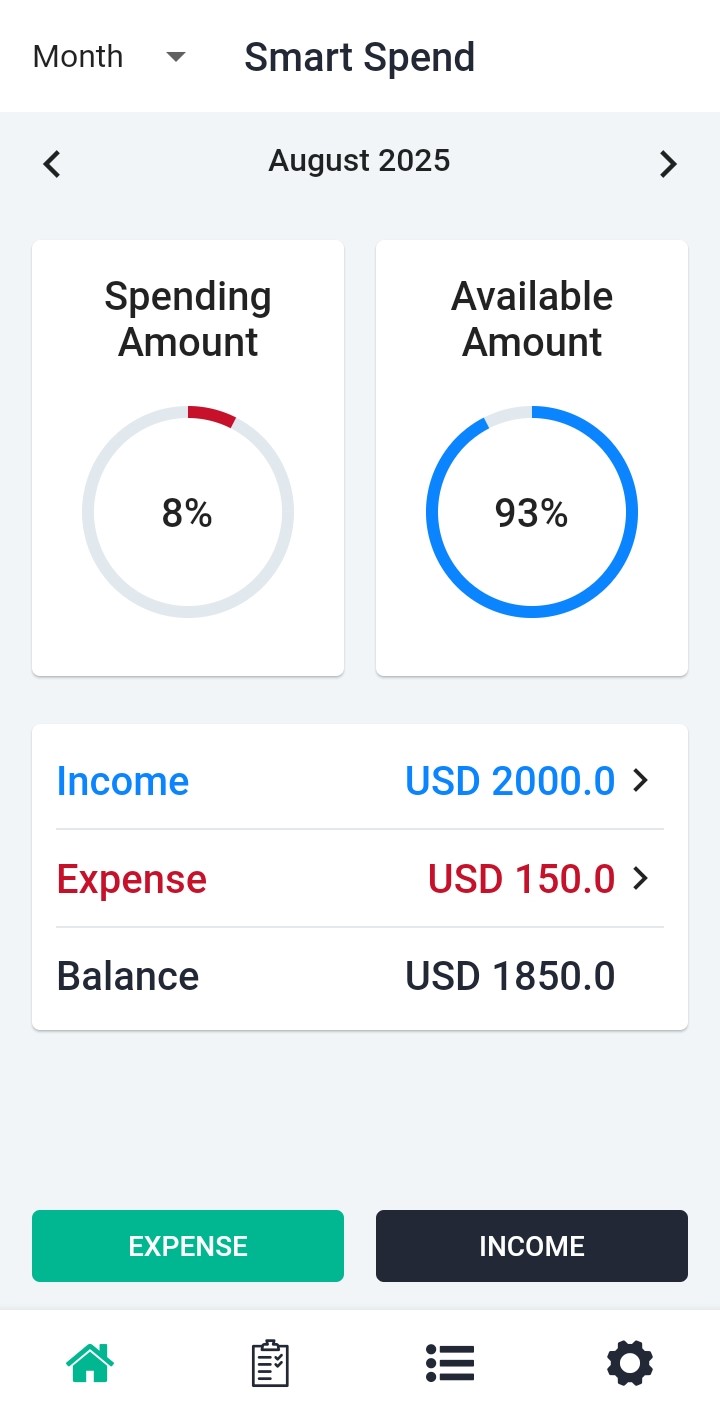Select the Month period label
The width and height of the screenshot is (720, 1411).
[78, 57]
